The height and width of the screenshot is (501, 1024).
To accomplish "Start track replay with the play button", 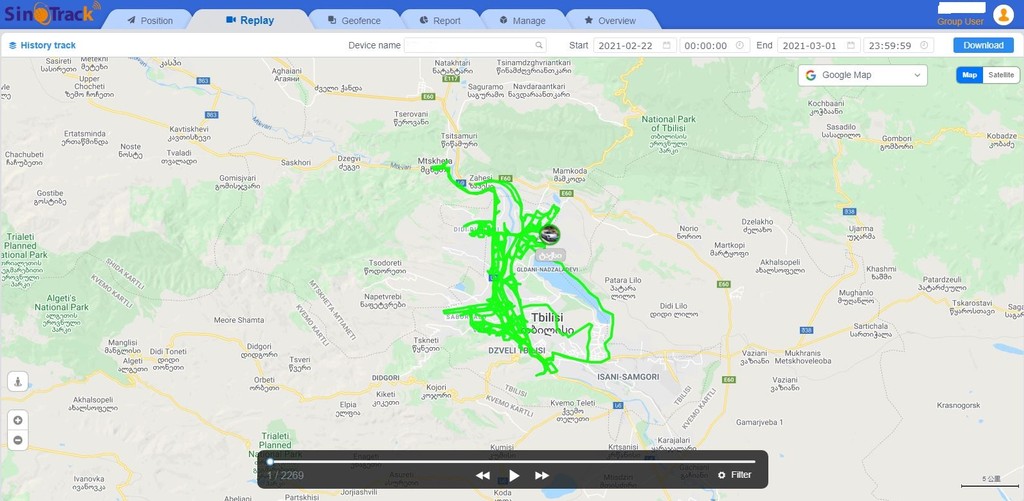I will pos(514,476).
